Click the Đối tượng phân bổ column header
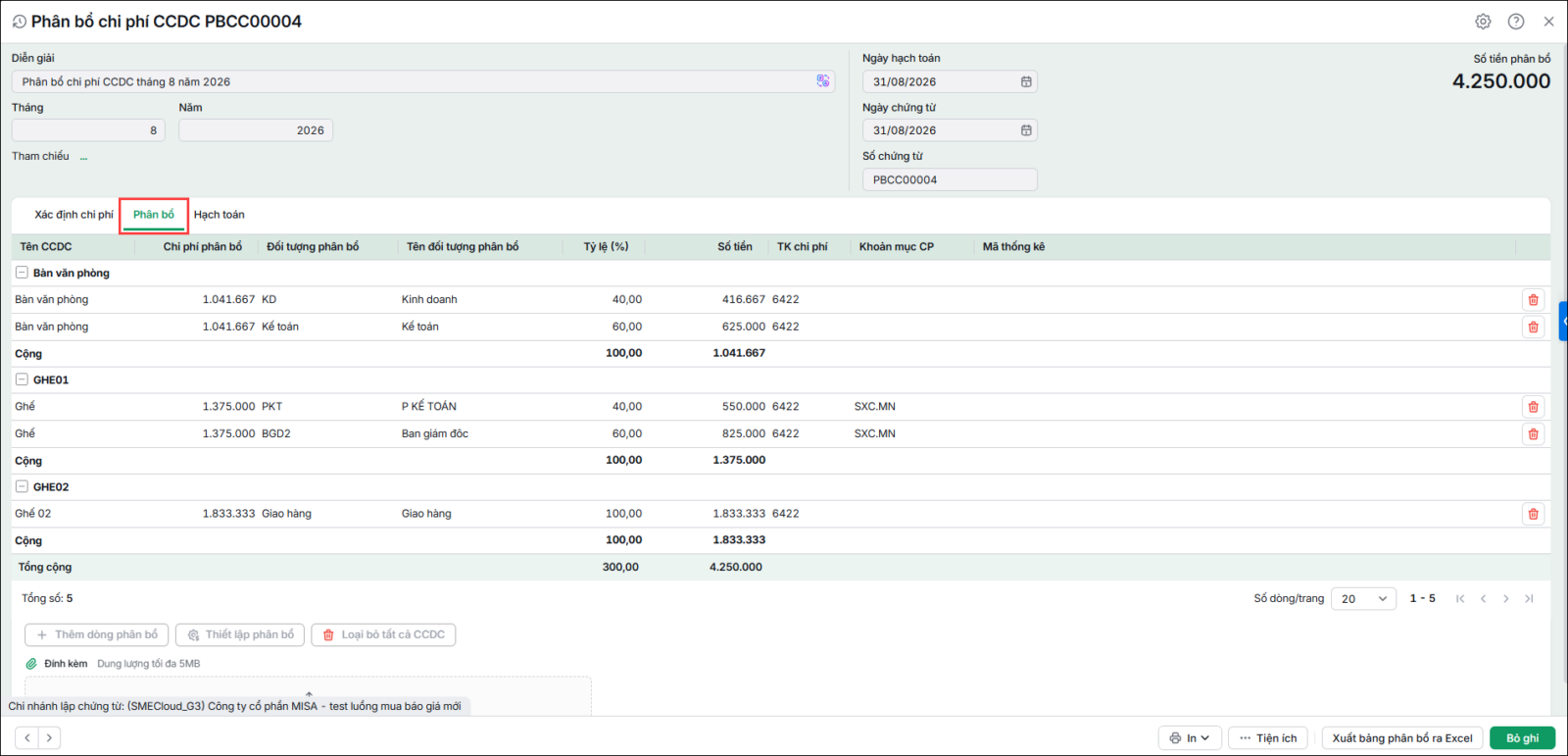The width and height of the screenshot is (1568, 756). pos(313,247)
